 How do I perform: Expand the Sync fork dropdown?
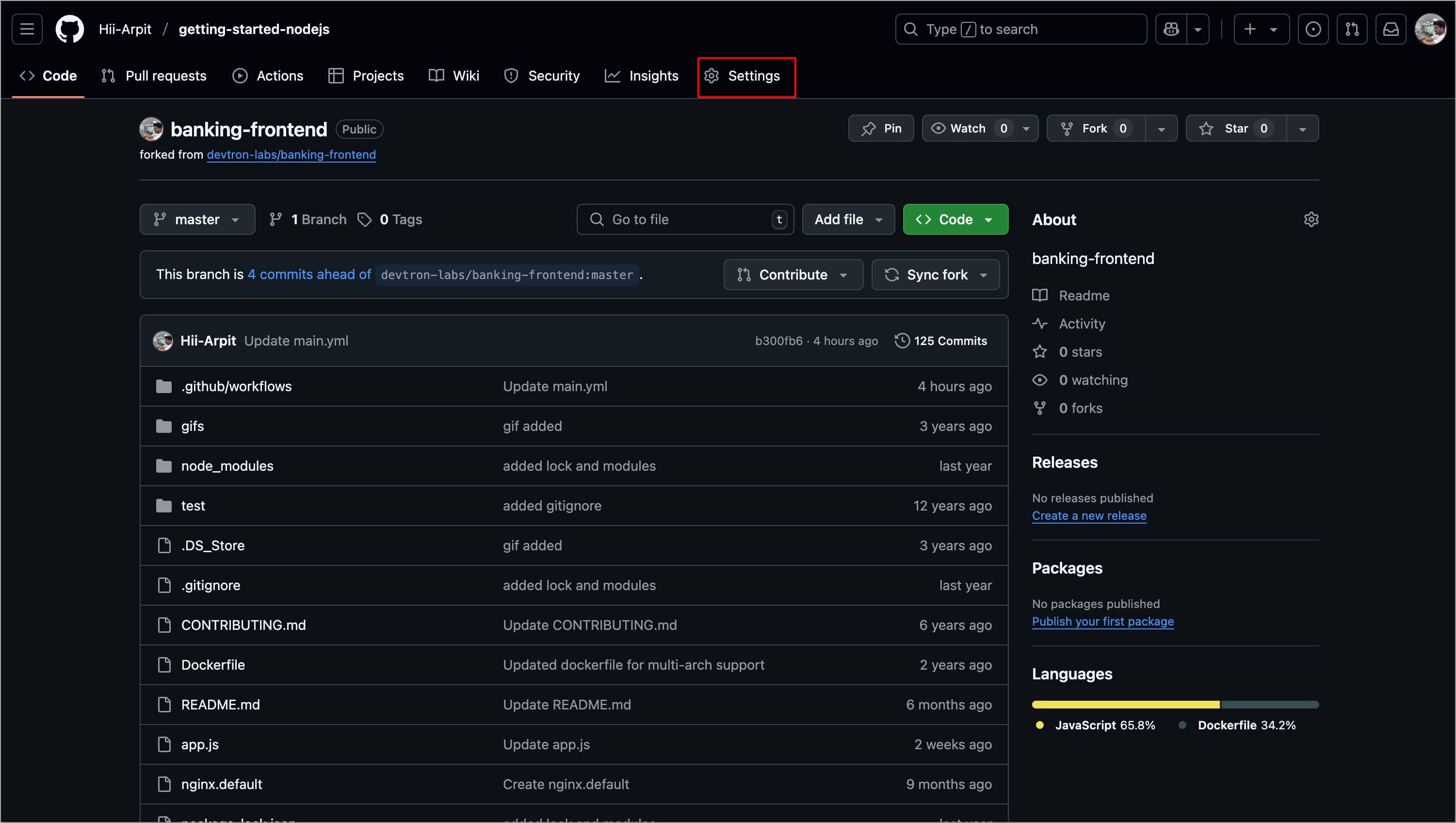[936, 274]
